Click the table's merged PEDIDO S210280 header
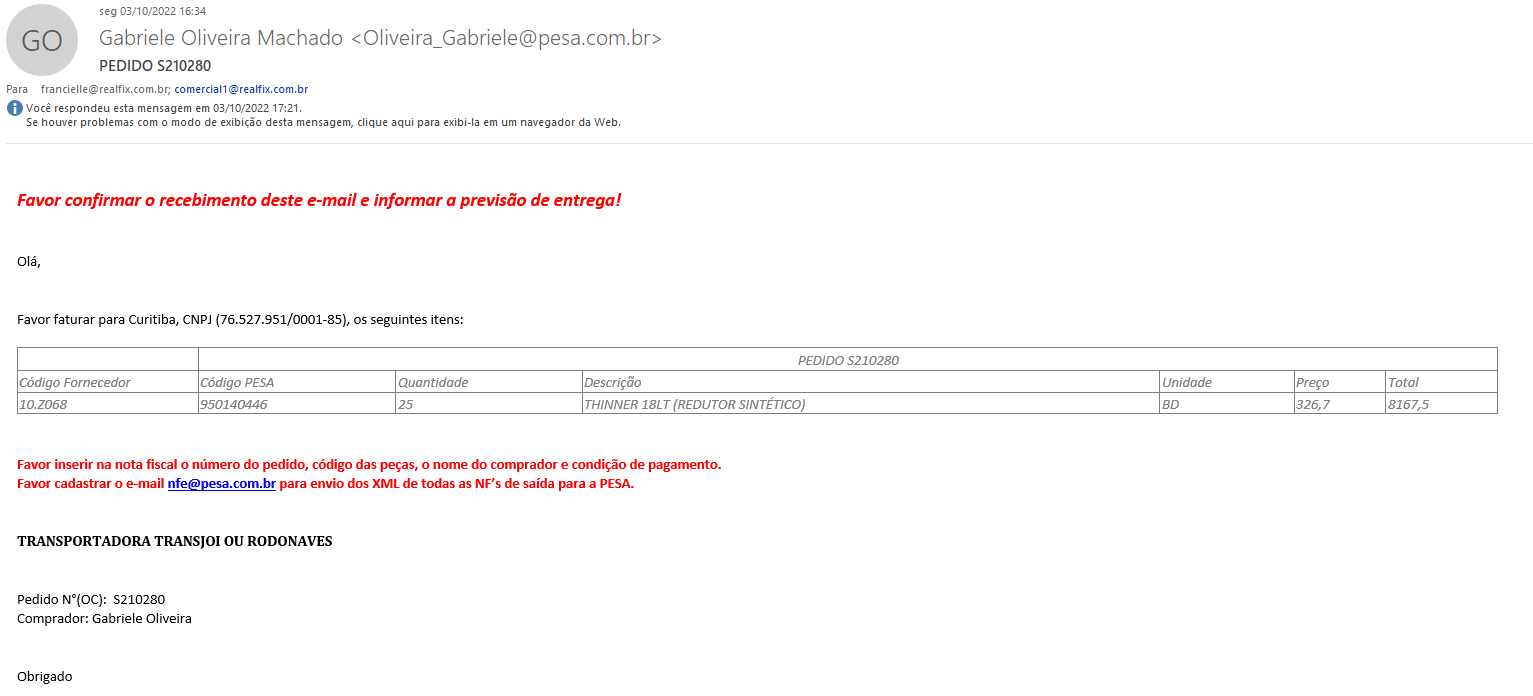This screenshot has width=1533, height=696. (847, 360)
